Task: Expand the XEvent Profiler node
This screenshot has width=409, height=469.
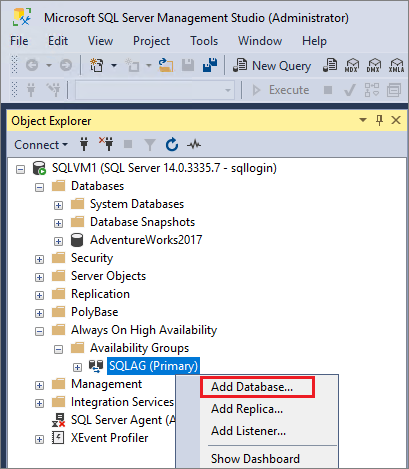Action: [39, 439]
